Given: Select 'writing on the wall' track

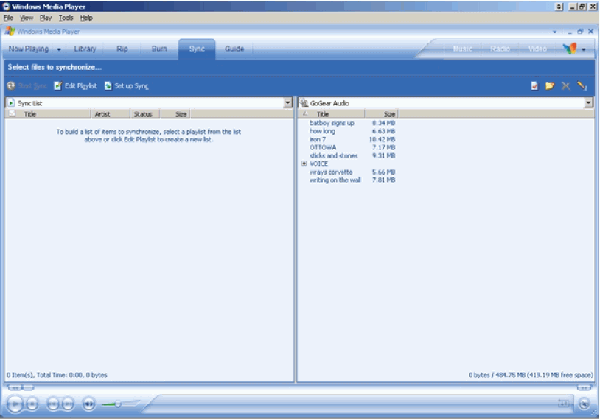Looking at the screenshot, I should pos(335,180).
